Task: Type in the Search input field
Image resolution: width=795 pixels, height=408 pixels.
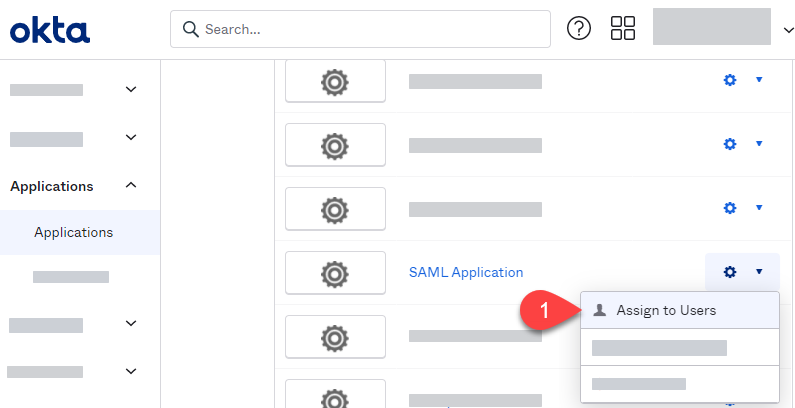Action: [370, 29]
